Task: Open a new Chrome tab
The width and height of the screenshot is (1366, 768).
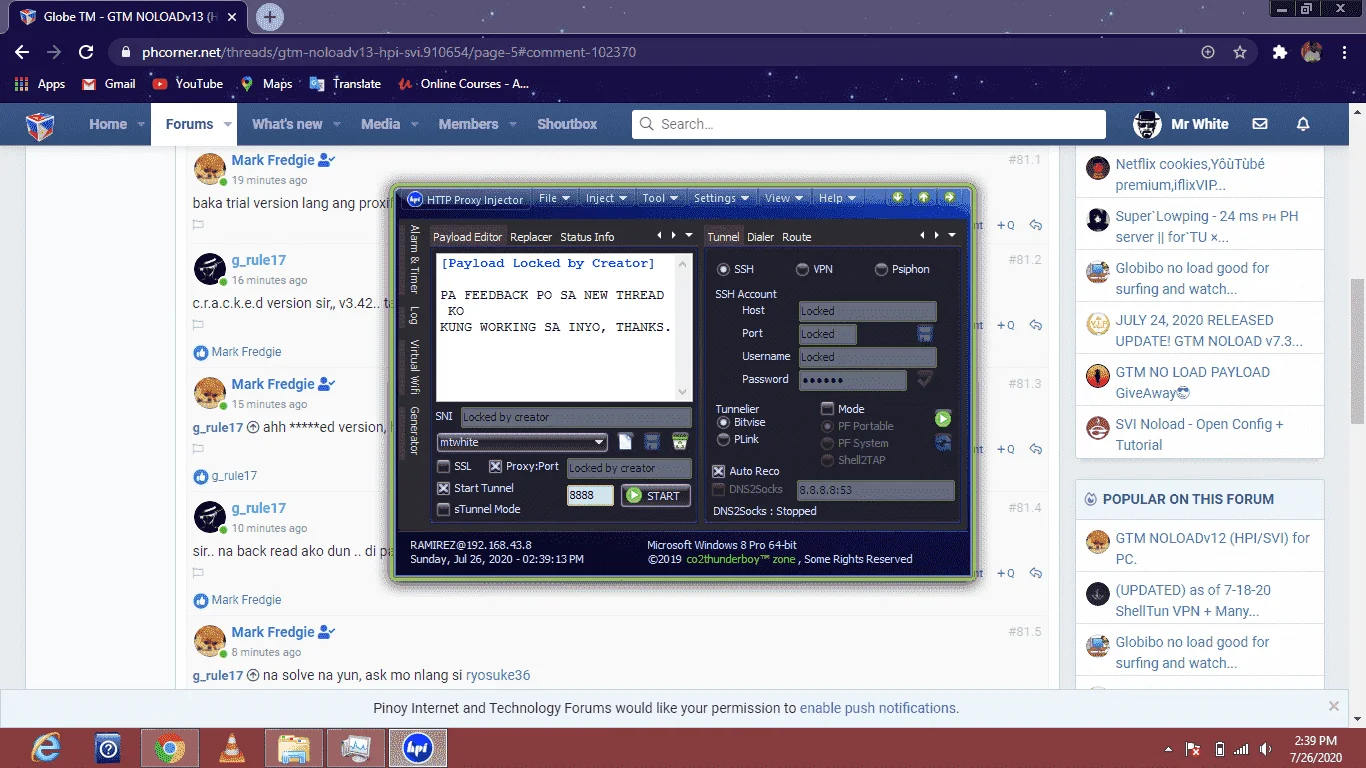Action: pyautogui.click(x=270, y=16)
